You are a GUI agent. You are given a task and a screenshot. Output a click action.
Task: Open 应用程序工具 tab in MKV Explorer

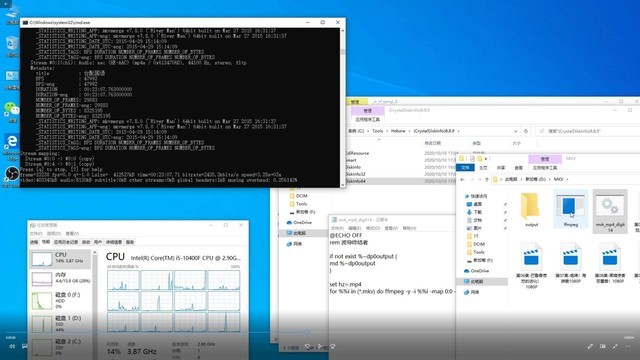(545, 168)
